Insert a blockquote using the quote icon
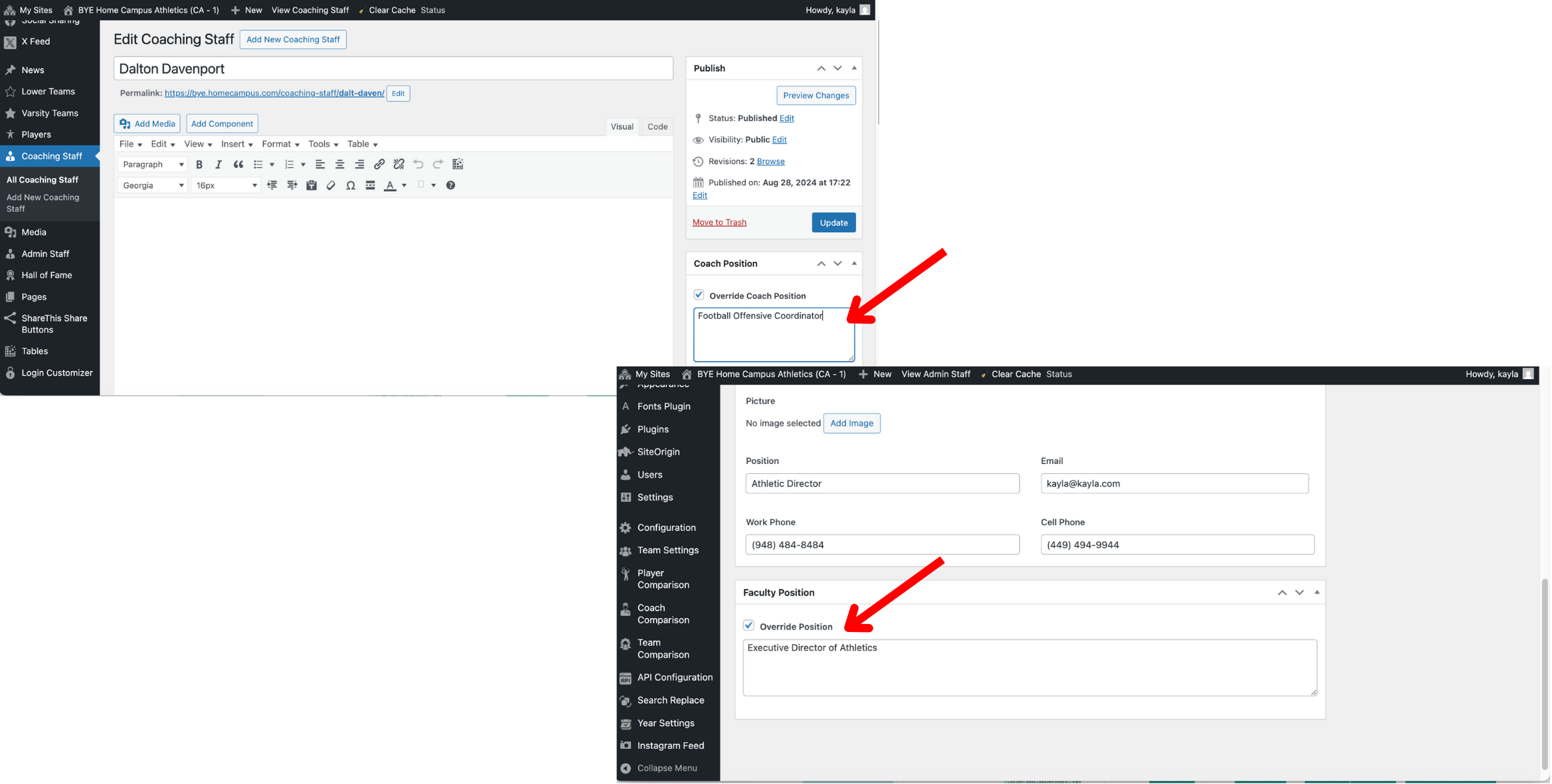This screenshot has width=1552, height=784. tap(238, 165)
